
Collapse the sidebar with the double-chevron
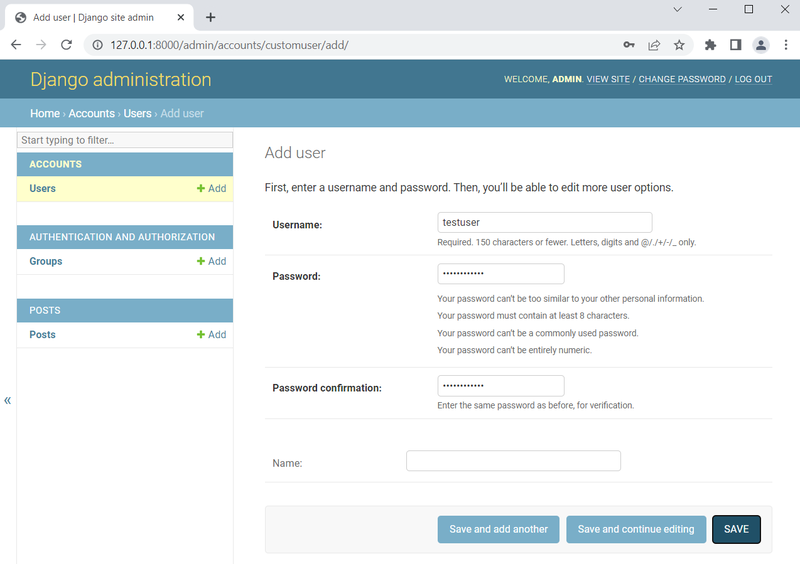(7, 400)
